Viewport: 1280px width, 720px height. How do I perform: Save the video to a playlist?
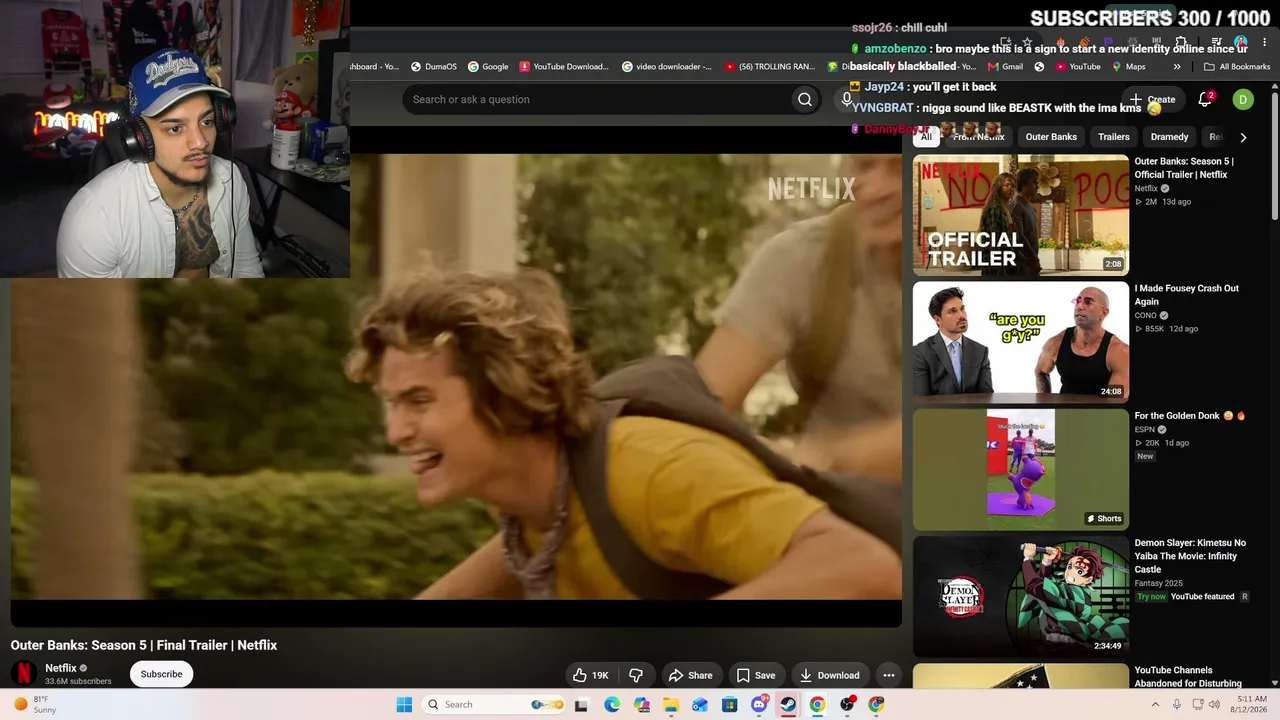click(755, 675)
